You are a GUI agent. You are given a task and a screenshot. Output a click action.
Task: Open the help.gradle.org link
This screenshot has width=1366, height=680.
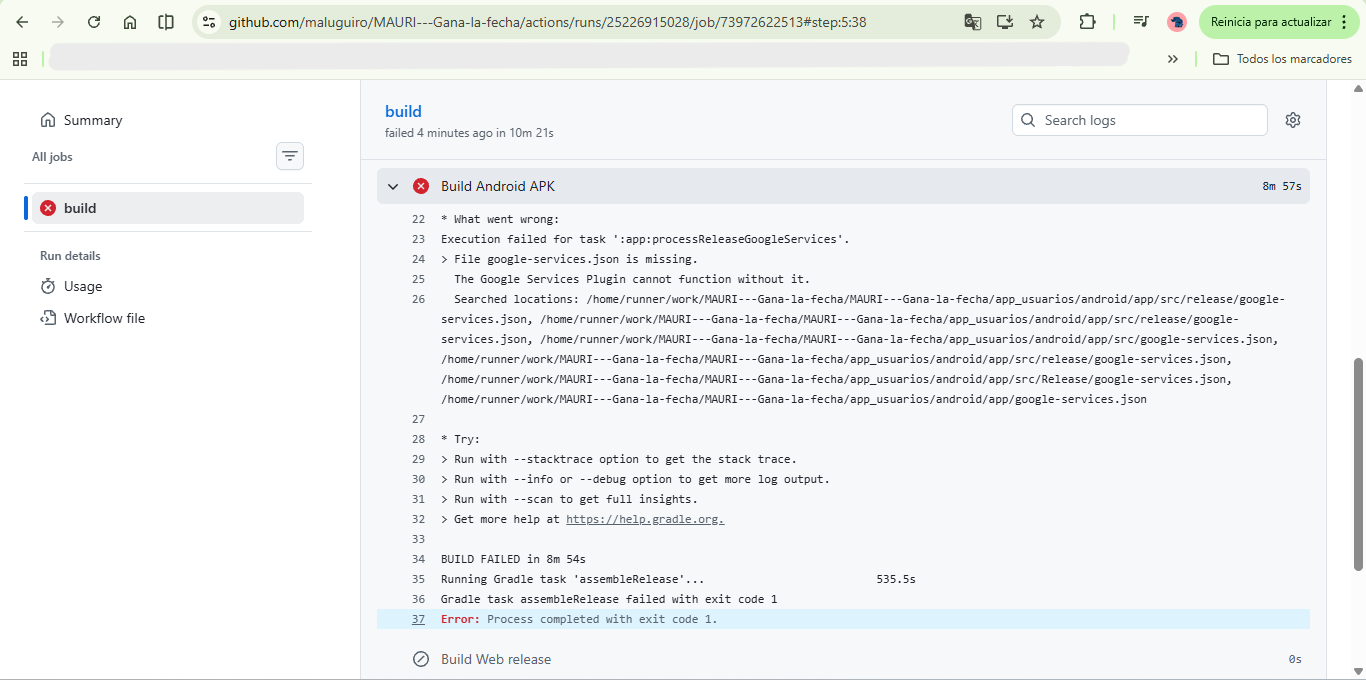click(645, 519)
